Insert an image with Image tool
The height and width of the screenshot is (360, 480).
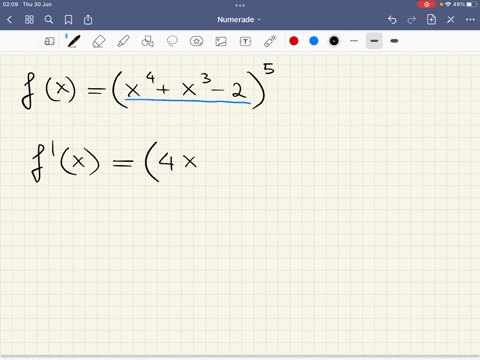(221, 41)
